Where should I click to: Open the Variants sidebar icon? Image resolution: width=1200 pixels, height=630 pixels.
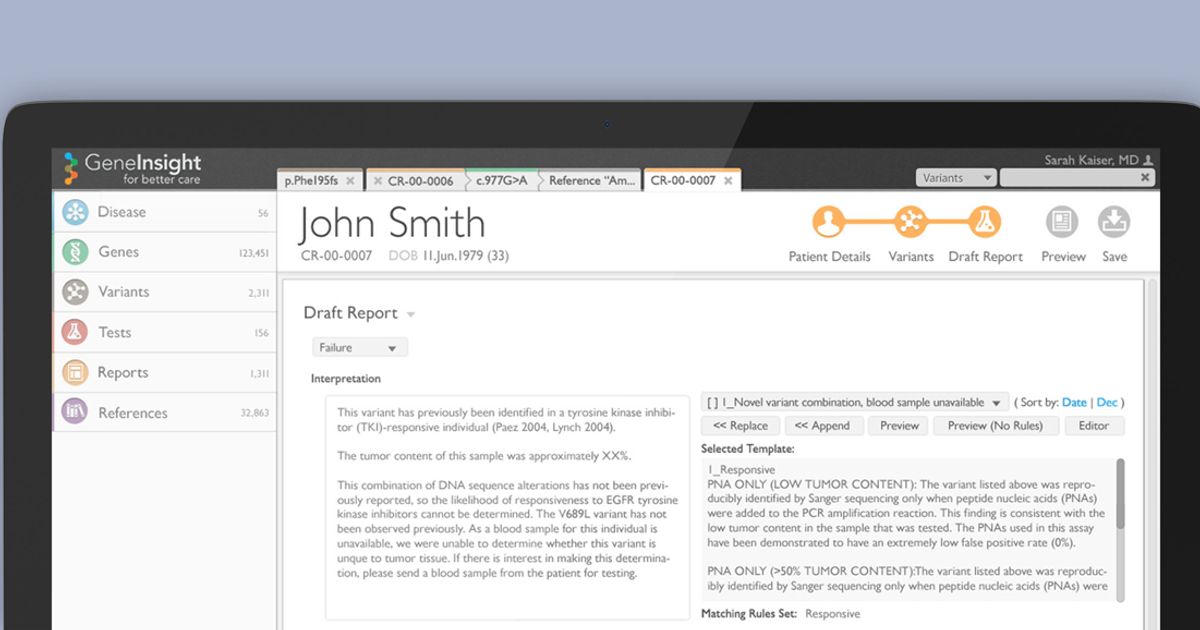(75, 292)
